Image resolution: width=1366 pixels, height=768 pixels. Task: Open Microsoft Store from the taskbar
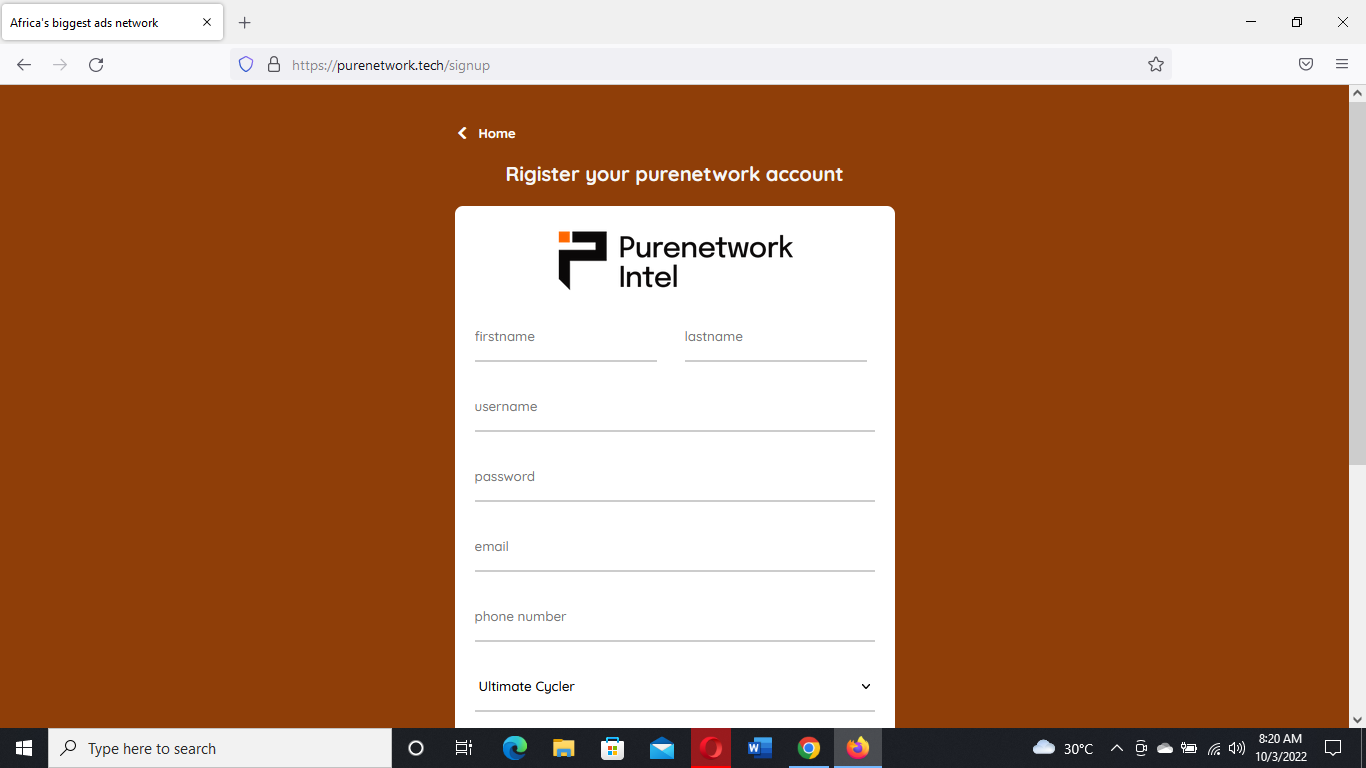click(613, 748)
